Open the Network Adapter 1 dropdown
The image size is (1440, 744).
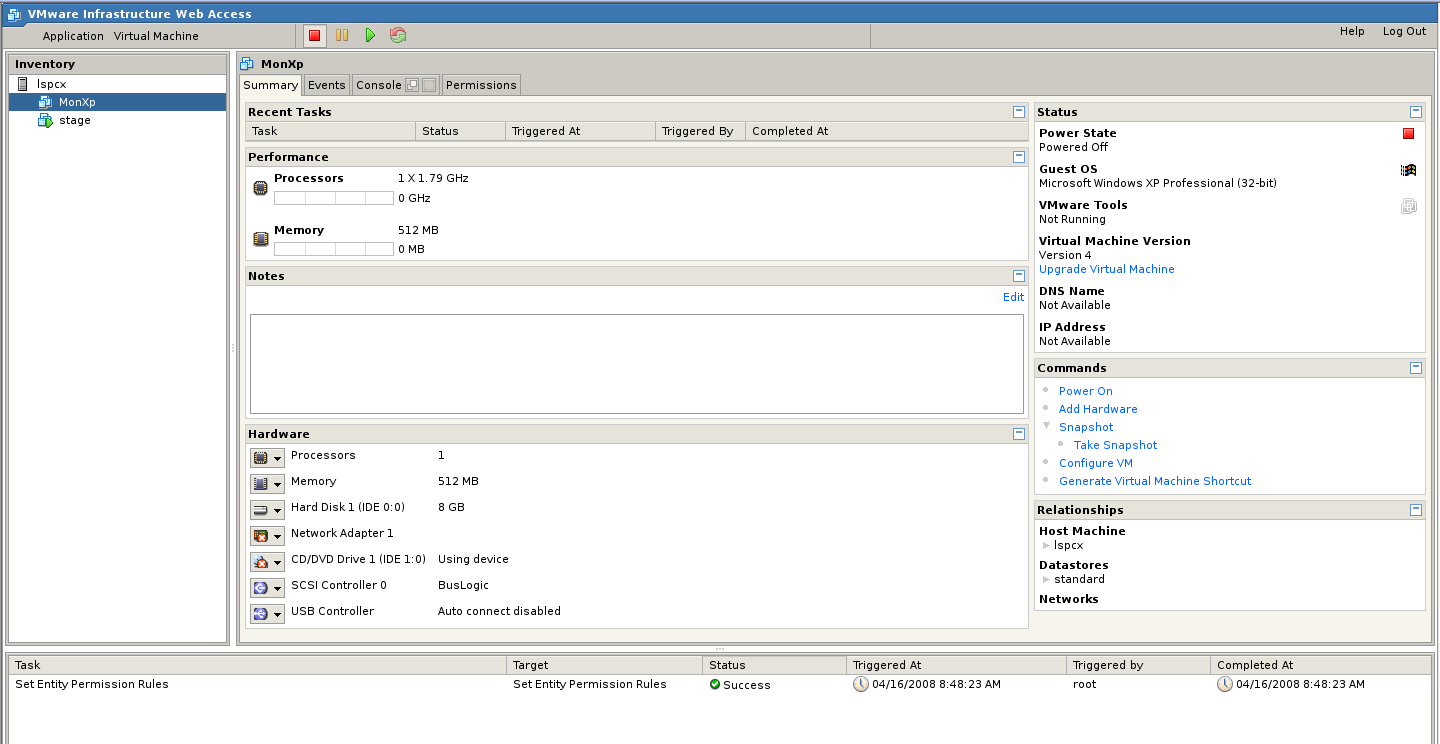(267, 535)
